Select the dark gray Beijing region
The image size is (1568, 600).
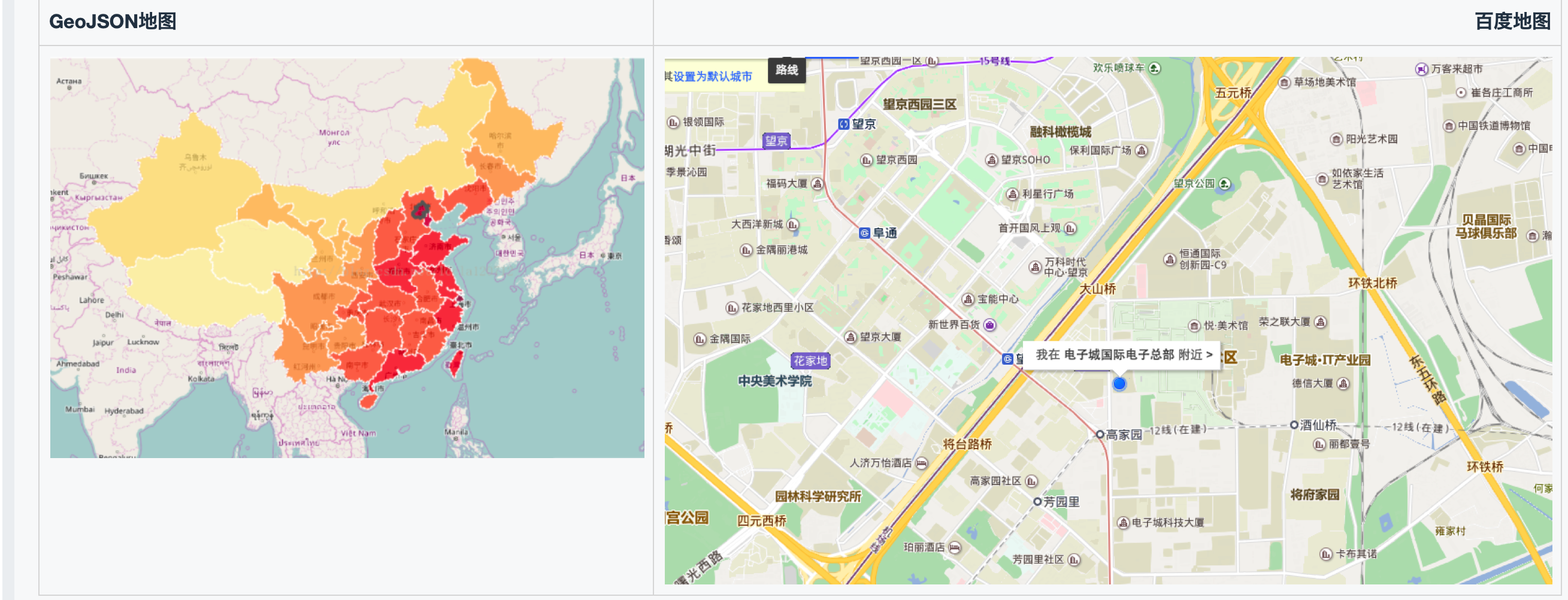point(420,211)
